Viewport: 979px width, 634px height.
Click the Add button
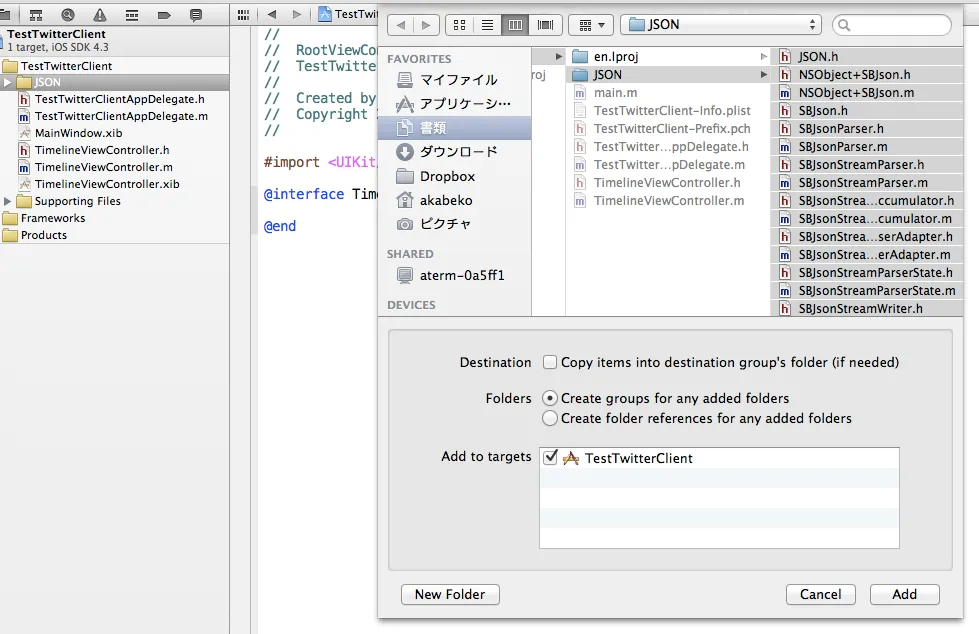click(x=904, y=594)
